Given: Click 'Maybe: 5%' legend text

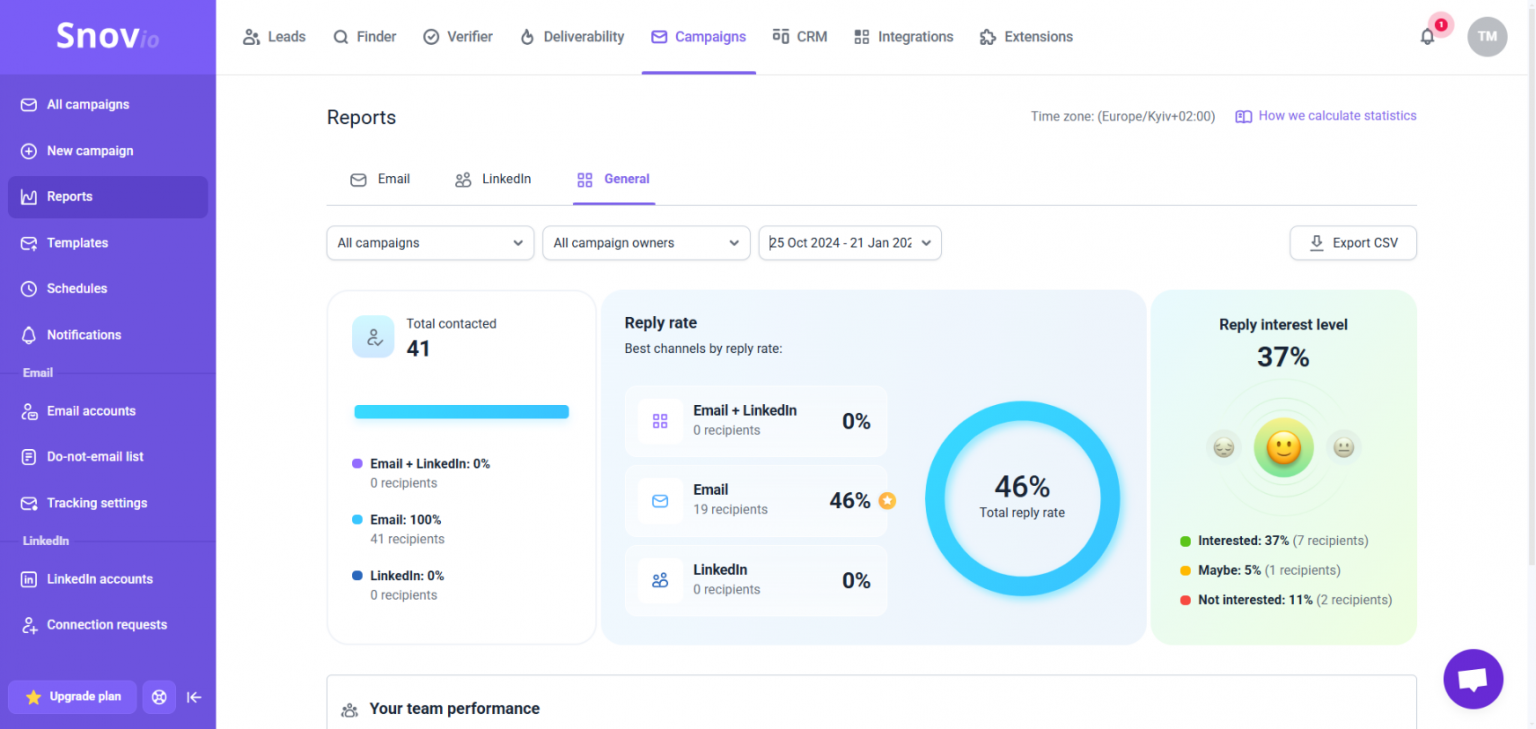Looking at the screenshot, I should pyautogui.click(x=1229, y=570).
